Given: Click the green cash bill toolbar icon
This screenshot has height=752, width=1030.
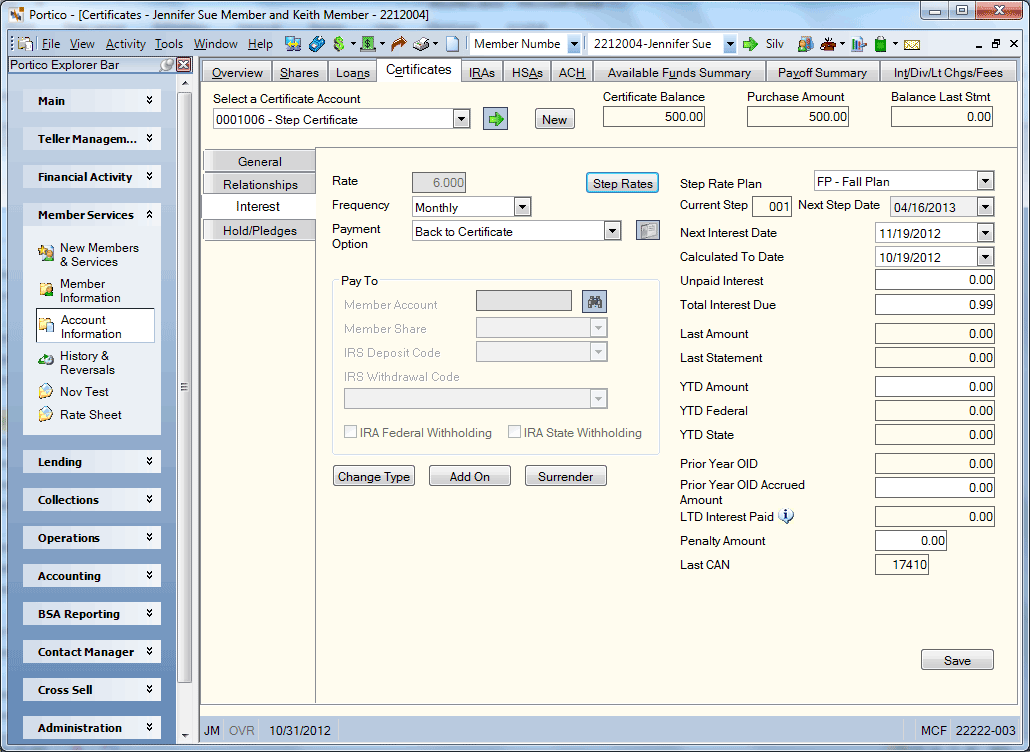Looking at the screenshot, I should click(368, 44).
